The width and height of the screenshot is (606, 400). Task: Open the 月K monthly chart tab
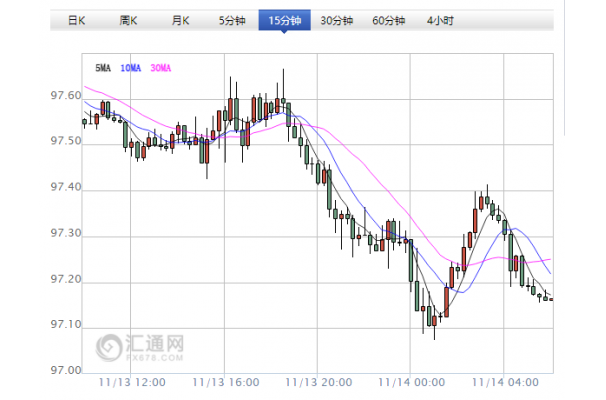coord(180,20)
